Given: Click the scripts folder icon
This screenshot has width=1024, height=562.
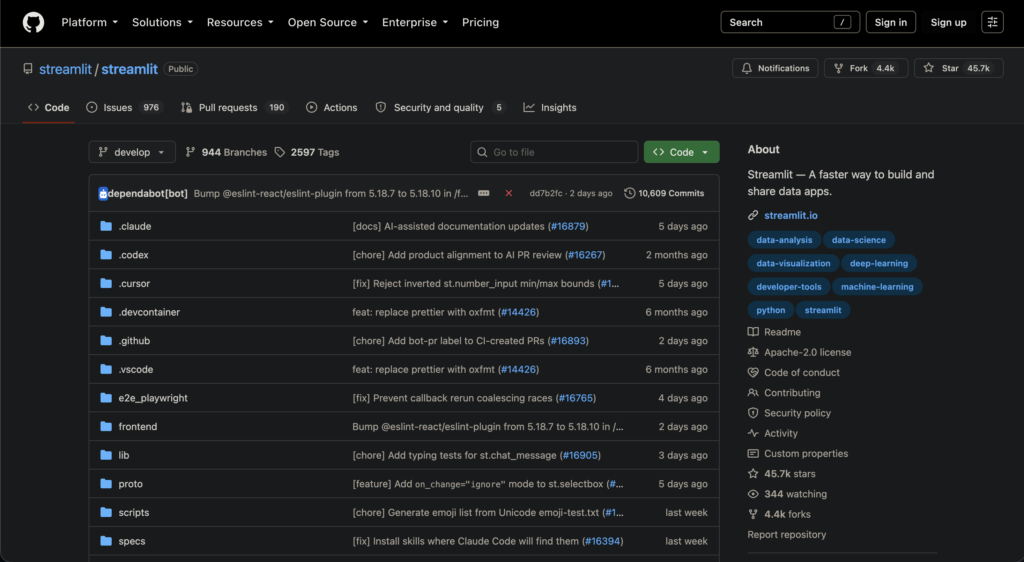Looking at the screenshot, I should 106,512.
